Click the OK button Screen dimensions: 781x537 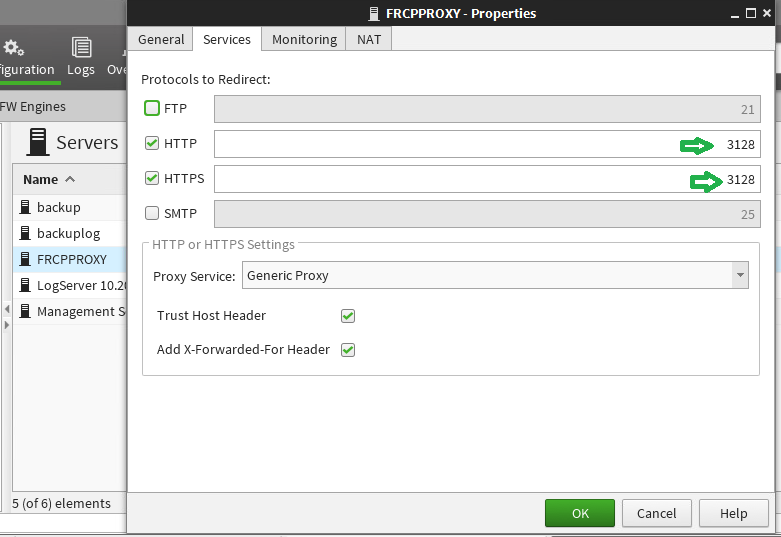(580, 513)
